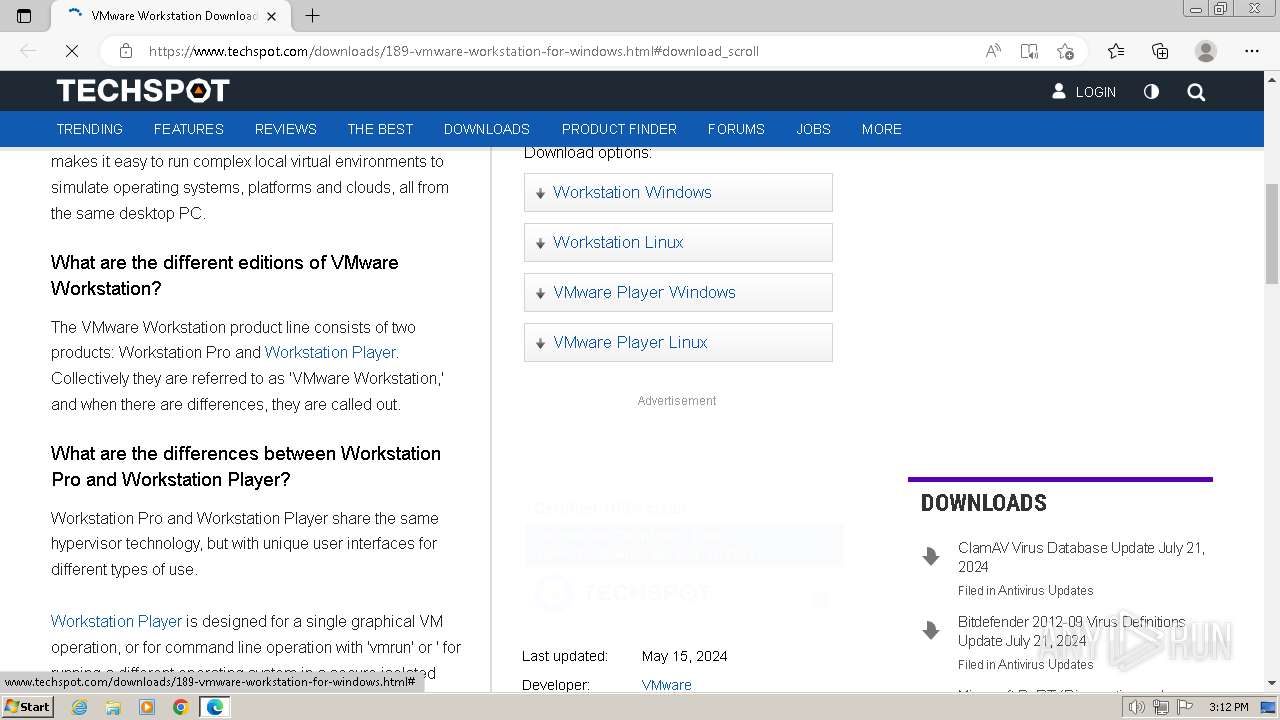View site information lock icon
Screen dimensions: 1280x720
click(x=126, y=51)
